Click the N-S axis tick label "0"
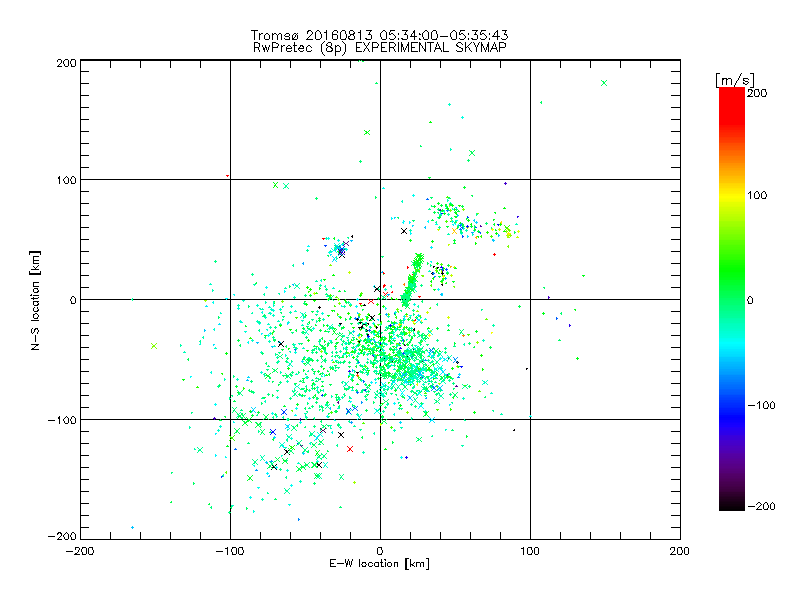The width and height of the screenshot is (800, 600). pos(73,300)
